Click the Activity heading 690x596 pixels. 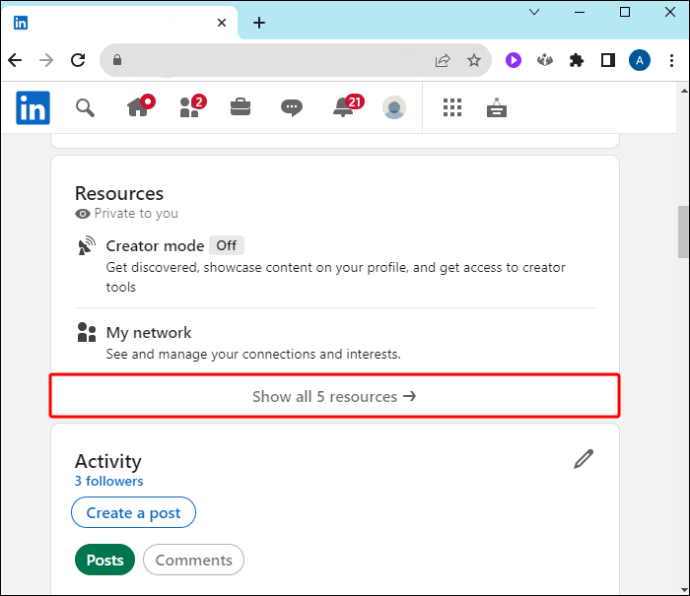pyautogui.click(x=108, y=461)
